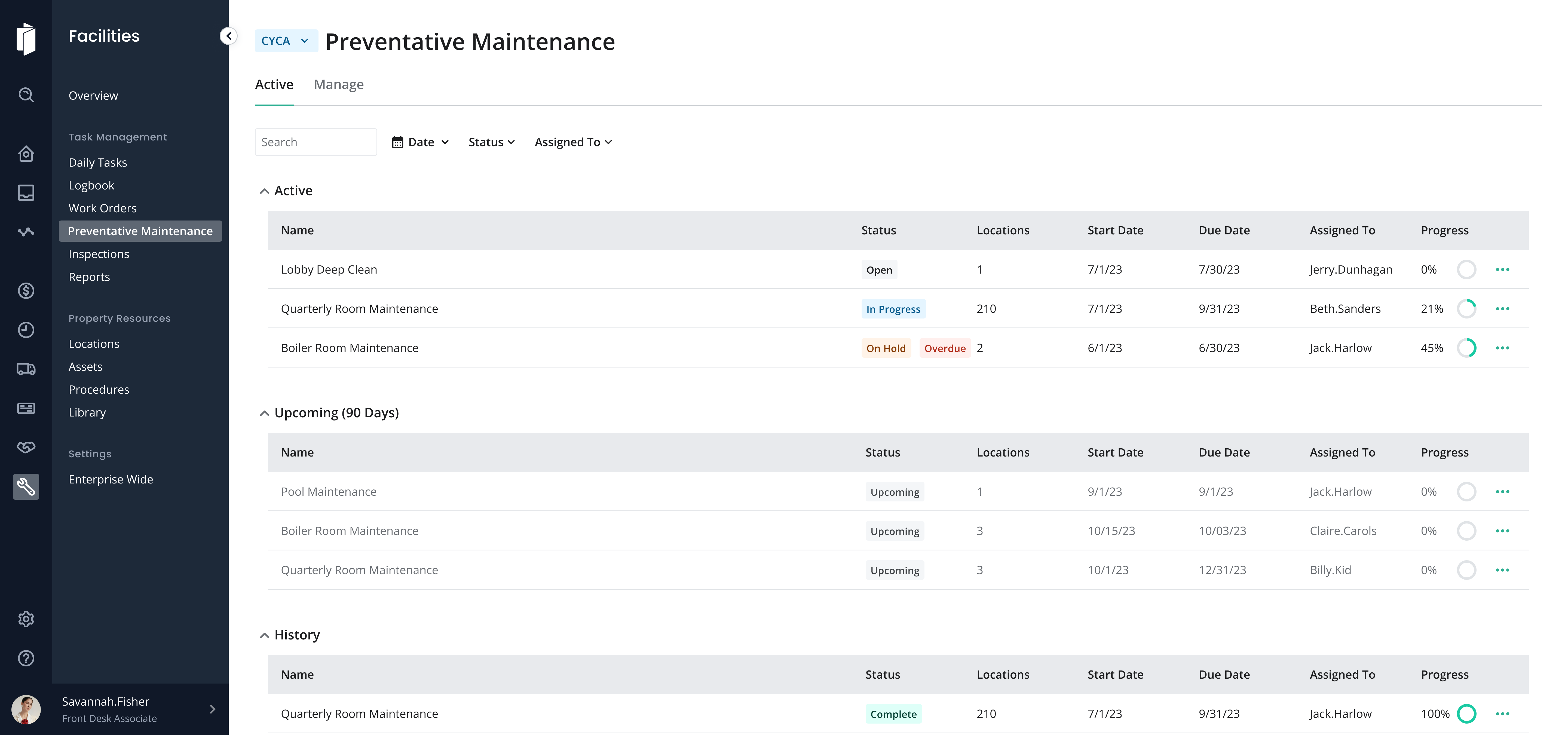The width and height of the screenshot is (1568, 735).
Task: Open the Assigned To filter dropdown
Action: [x=573, y=142]
